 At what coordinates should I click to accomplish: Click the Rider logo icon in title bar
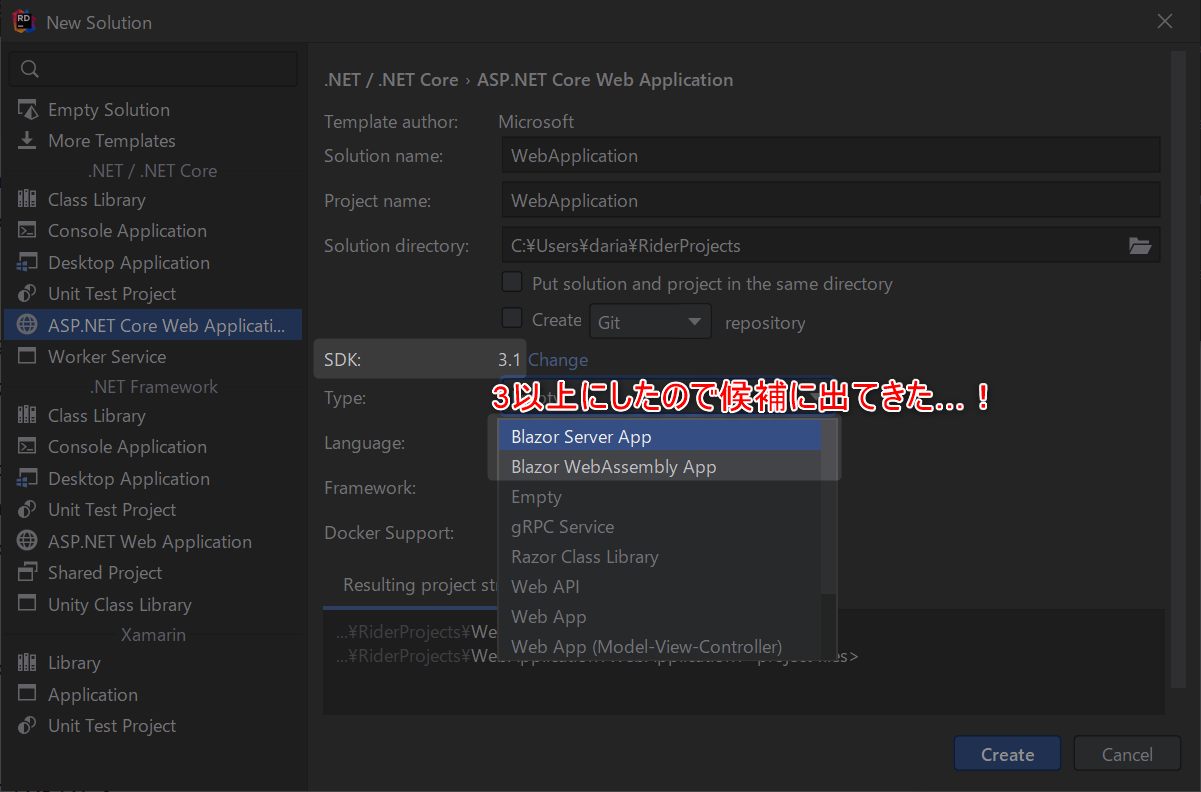point(24,22)
